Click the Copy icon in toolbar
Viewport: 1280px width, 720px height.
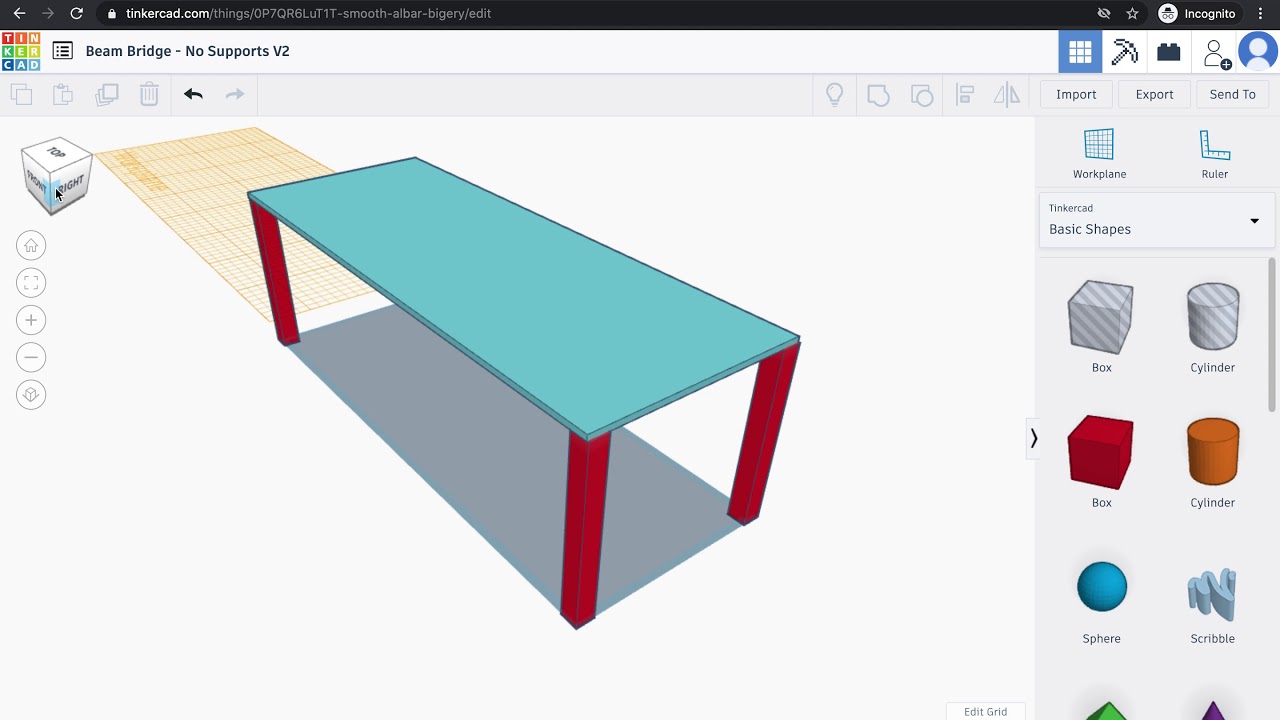pyautogui.click(x=21, y=94)
